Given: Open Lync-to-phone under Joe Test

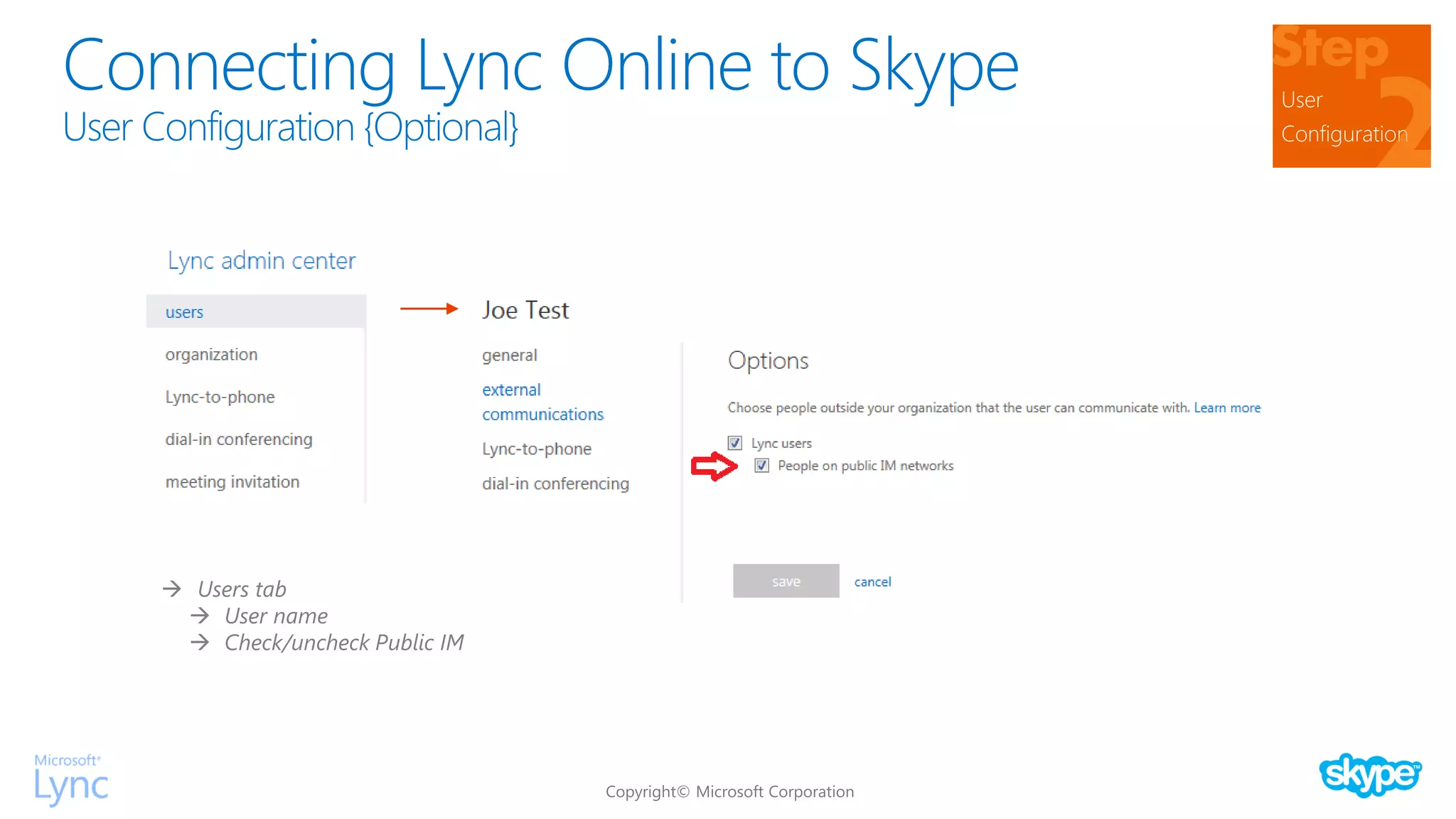Looking at the screenshot, I should [537, 449].
